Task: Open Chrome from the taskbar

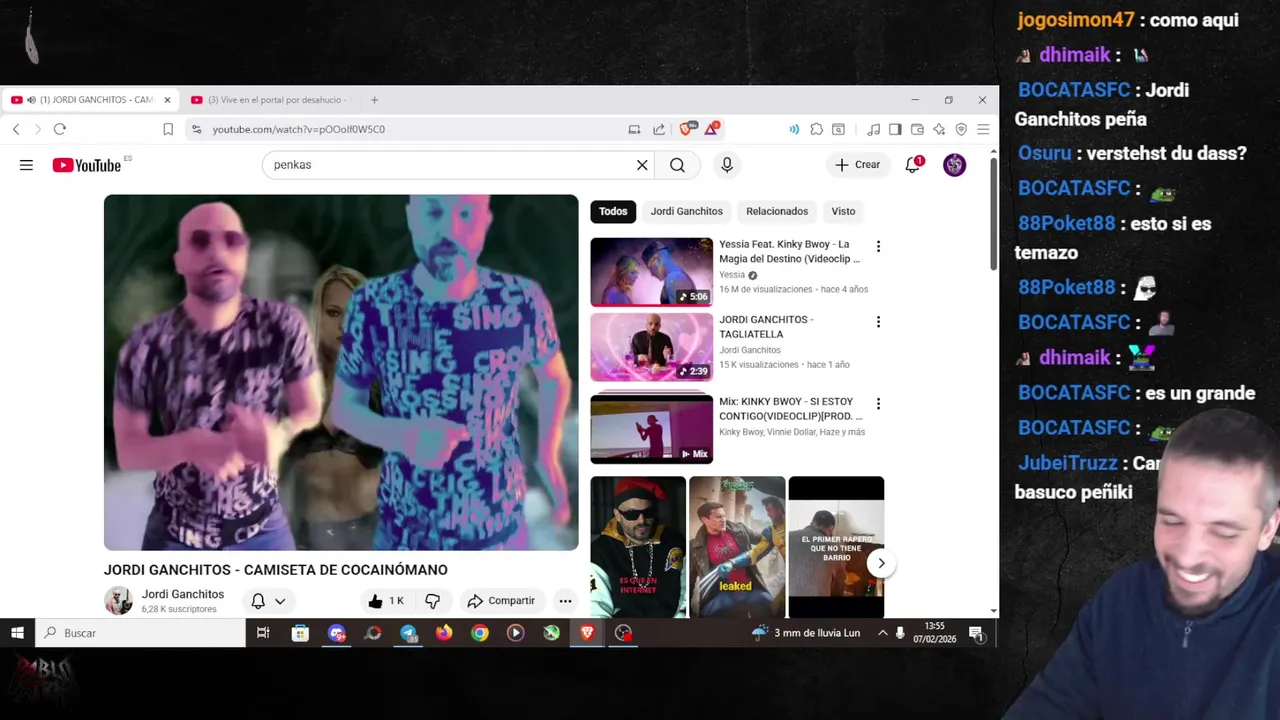Action: tap(480, 633)
